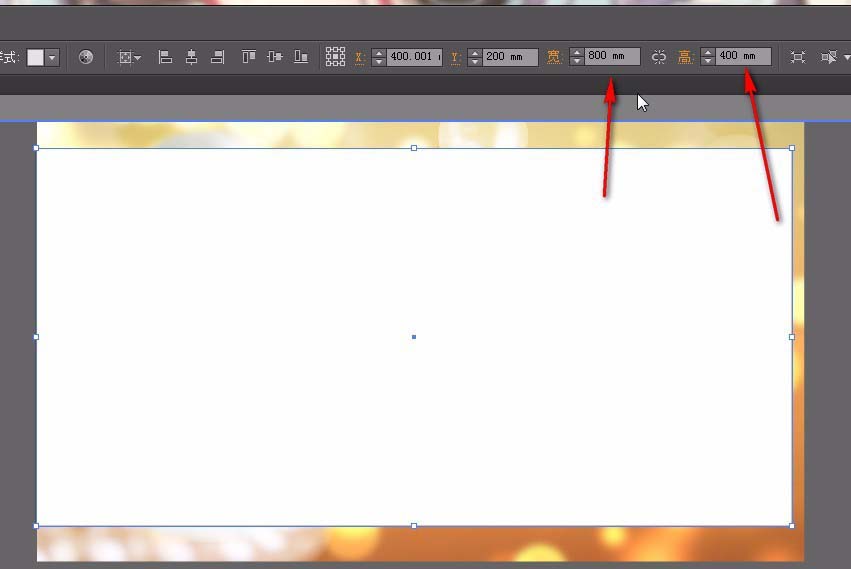851x569 pixels.
Task: Click the orange 高 height label
Action: click(685, 56)
